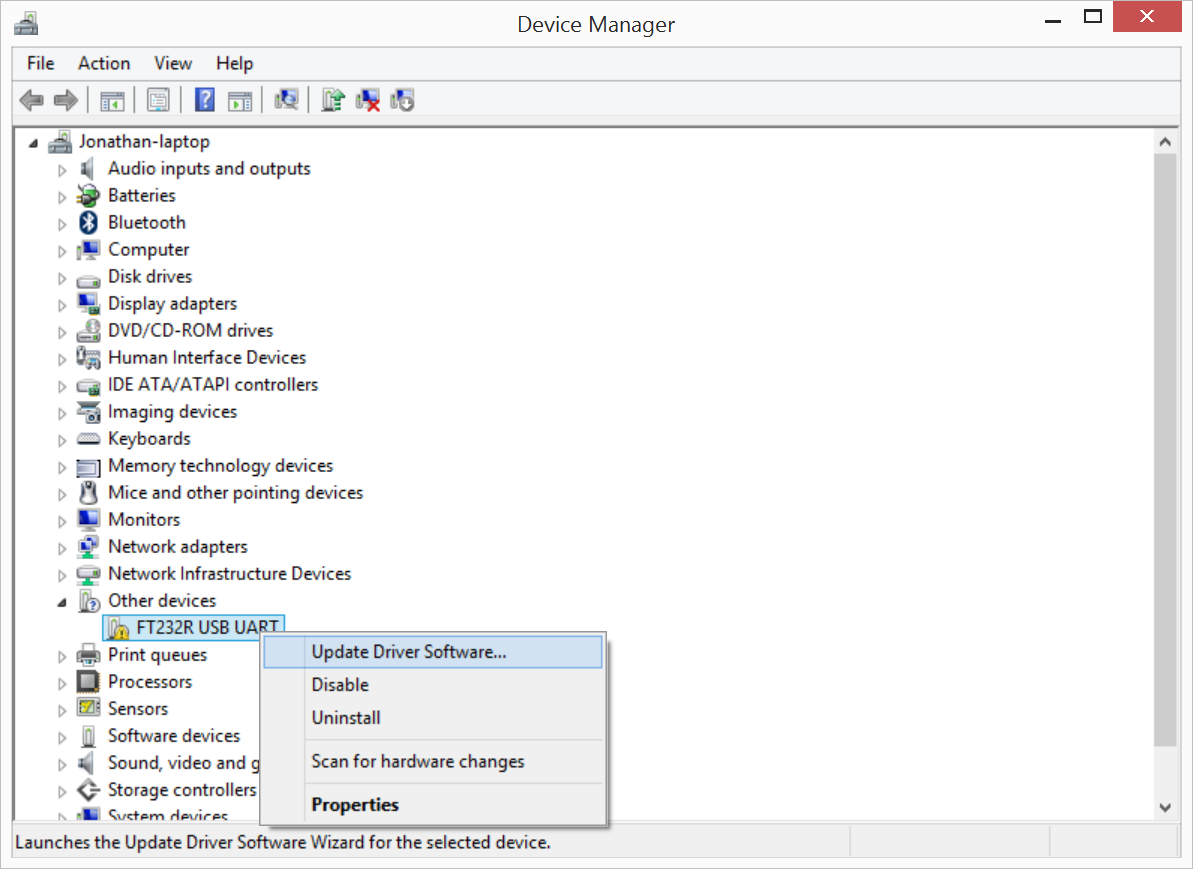Expand the Network Infrastructure Devices category
Screen dimensions: 1193x869
62,575
